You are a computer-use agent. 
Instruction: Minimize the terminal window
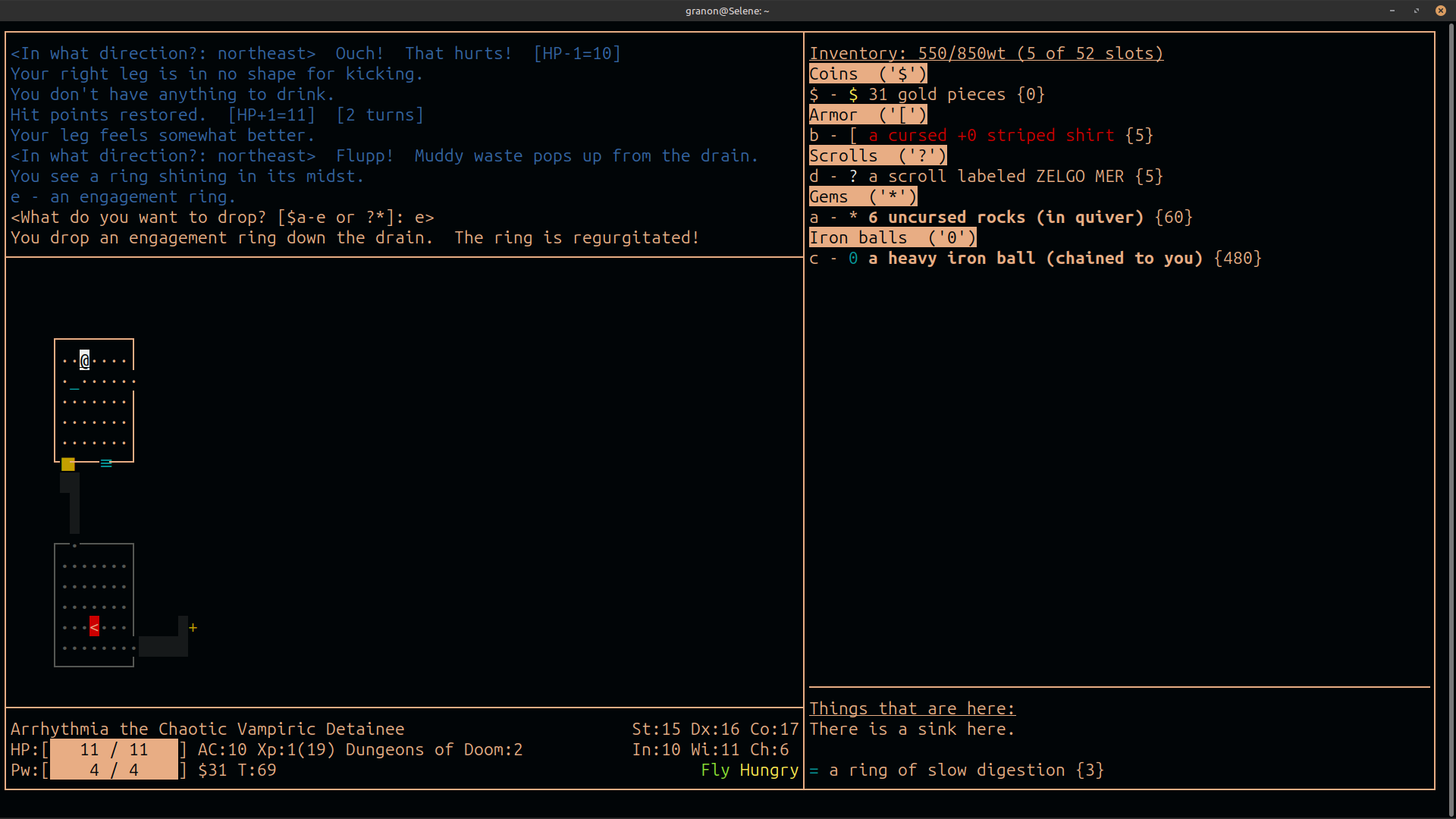1392,11
